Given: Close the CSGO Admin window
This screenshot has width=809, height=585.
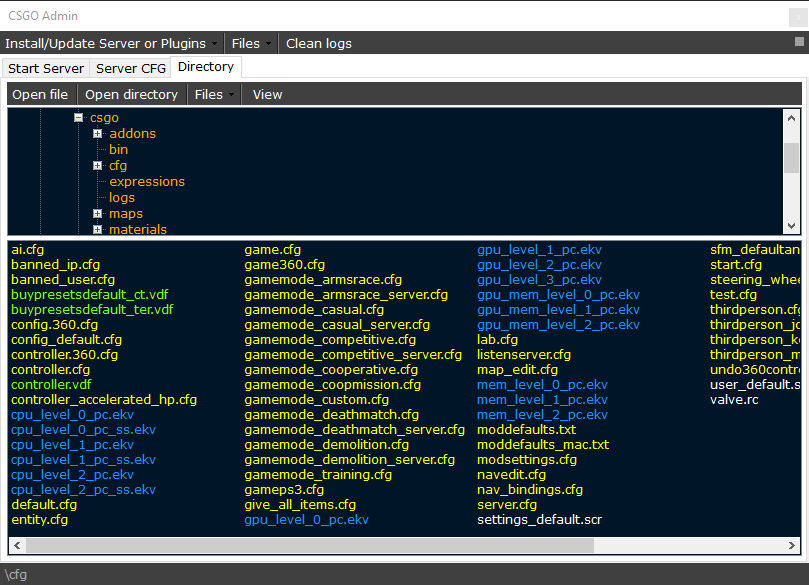Looking at the screenshot, I should [x=798, y=17].
